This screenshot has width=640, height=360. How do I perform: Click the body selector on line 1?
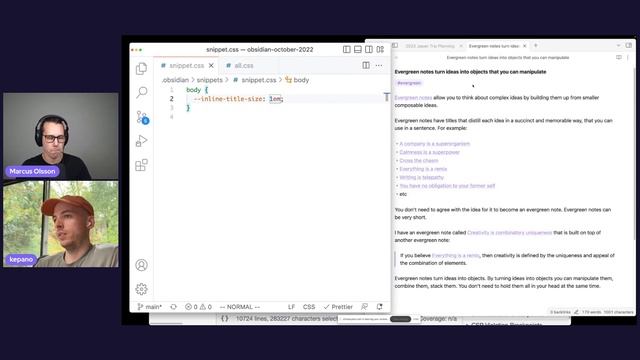[193, 90]
